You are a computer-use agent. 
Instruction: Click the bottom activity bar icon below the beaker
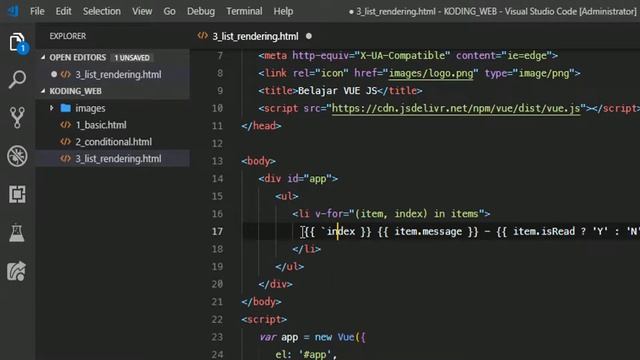[17, 271]
